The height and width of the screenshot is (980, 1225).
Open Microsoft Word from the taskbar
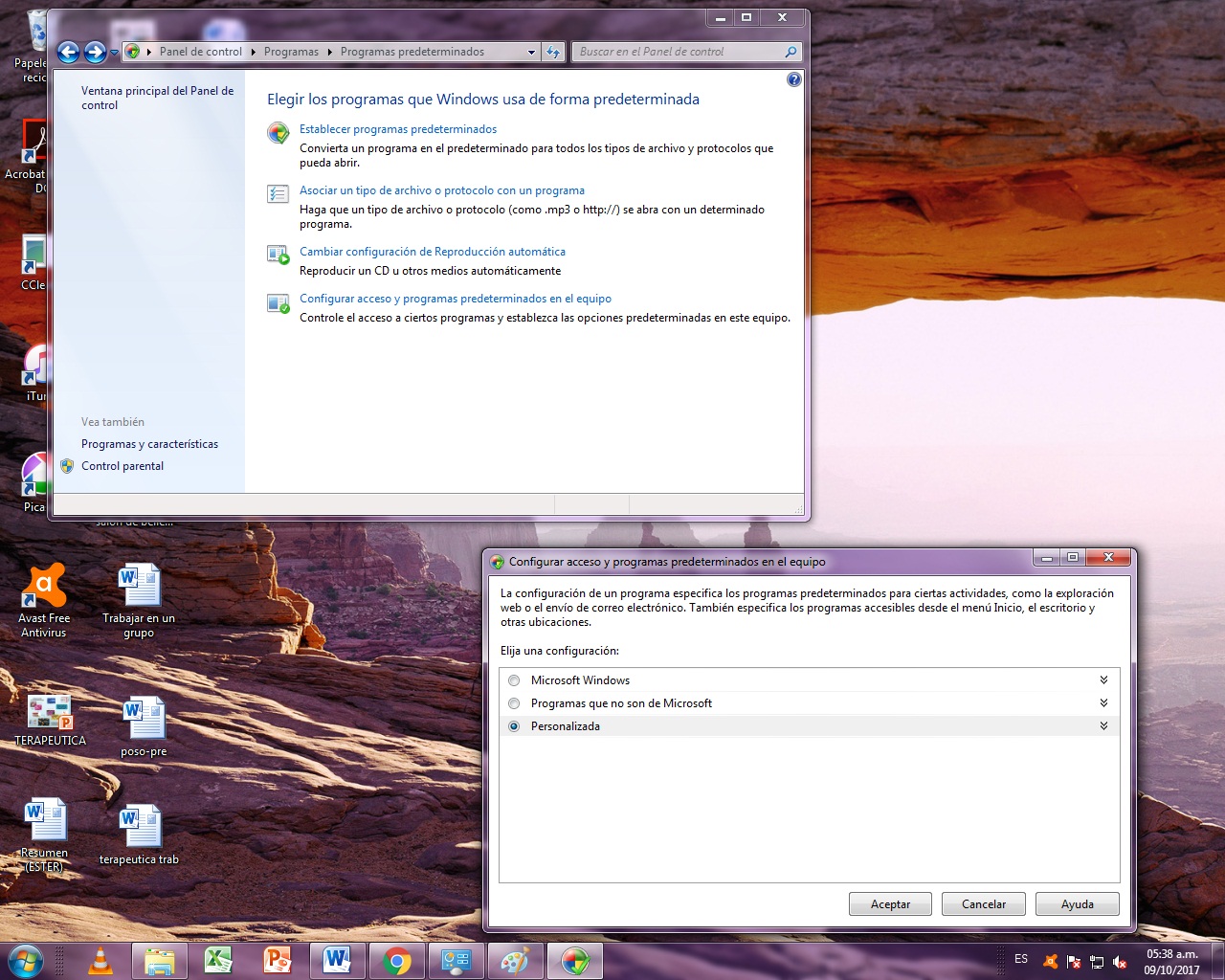point(337,960)
